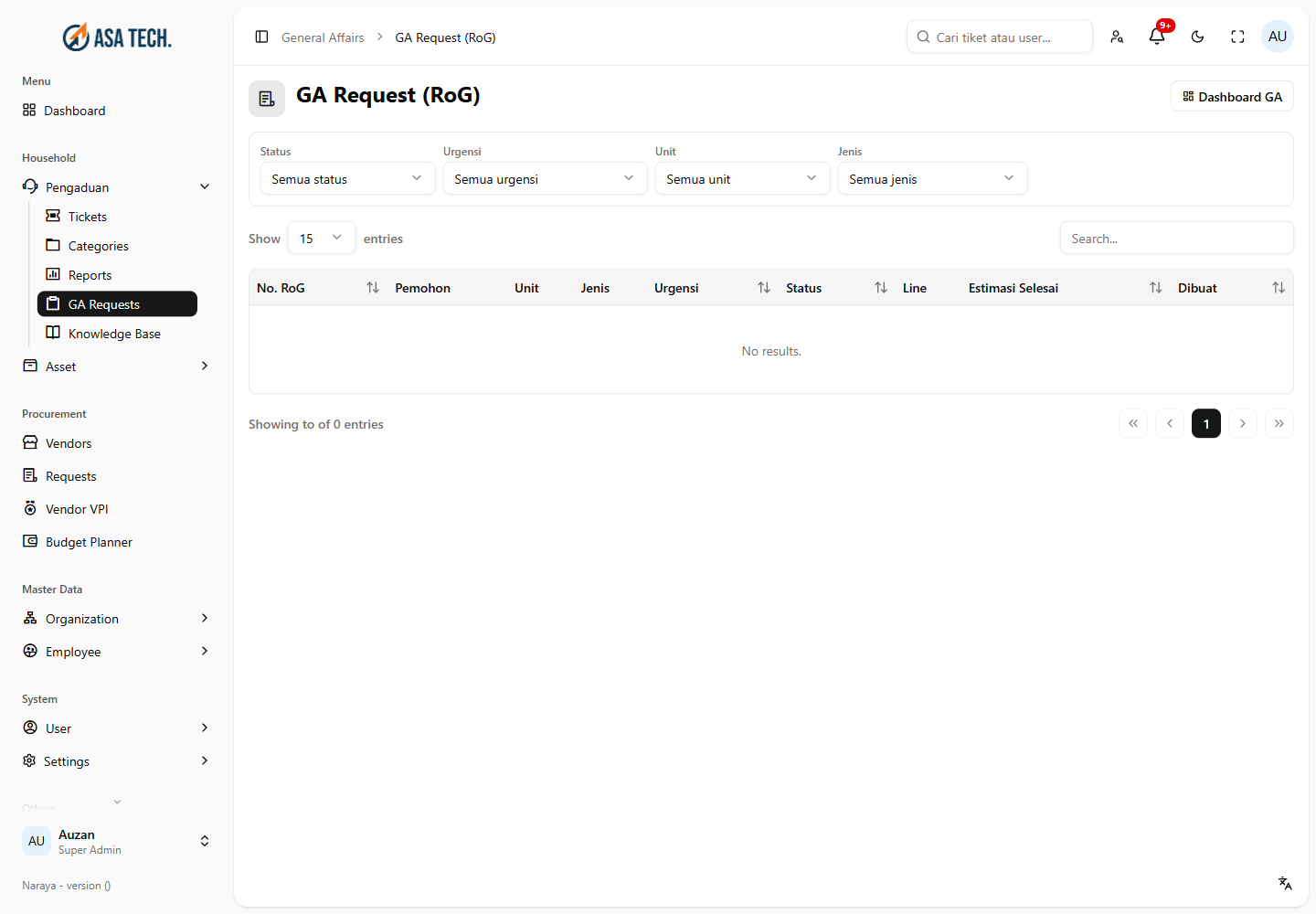This screenshot has height=914, width=1316.
Task: Toggle dark mode moon icon
Action: click(x=1197, y=37)
